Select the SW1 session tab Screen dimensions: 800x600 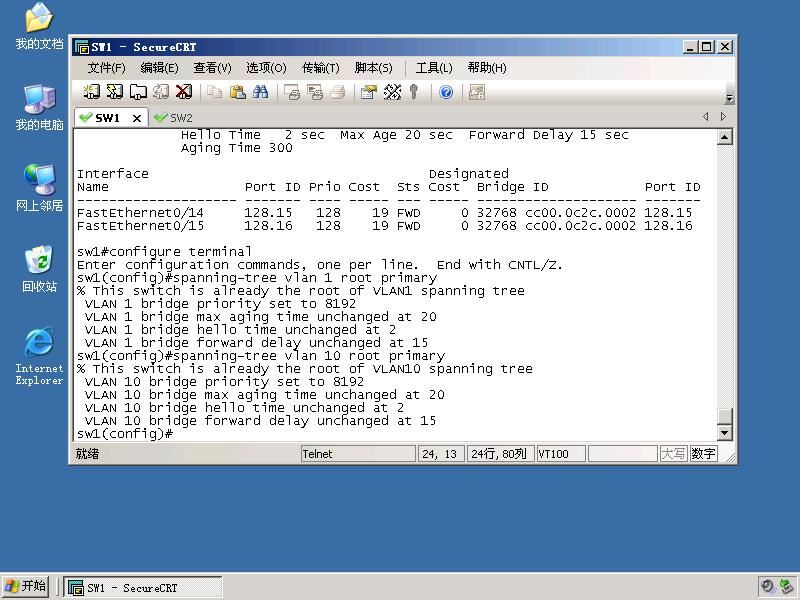(x=106, y=118)
